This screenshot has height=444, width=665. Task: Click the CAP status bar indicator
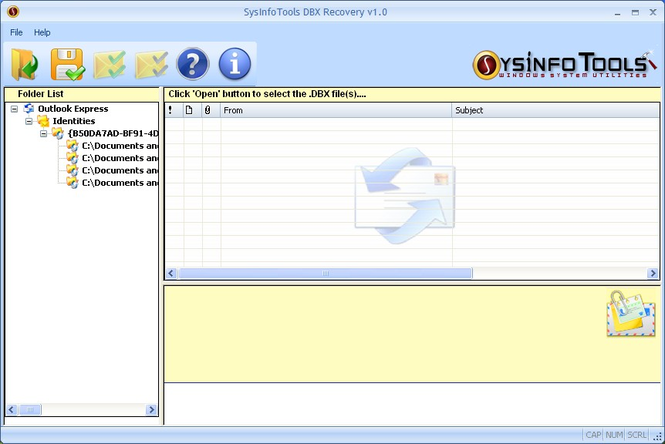click(593, 435)
